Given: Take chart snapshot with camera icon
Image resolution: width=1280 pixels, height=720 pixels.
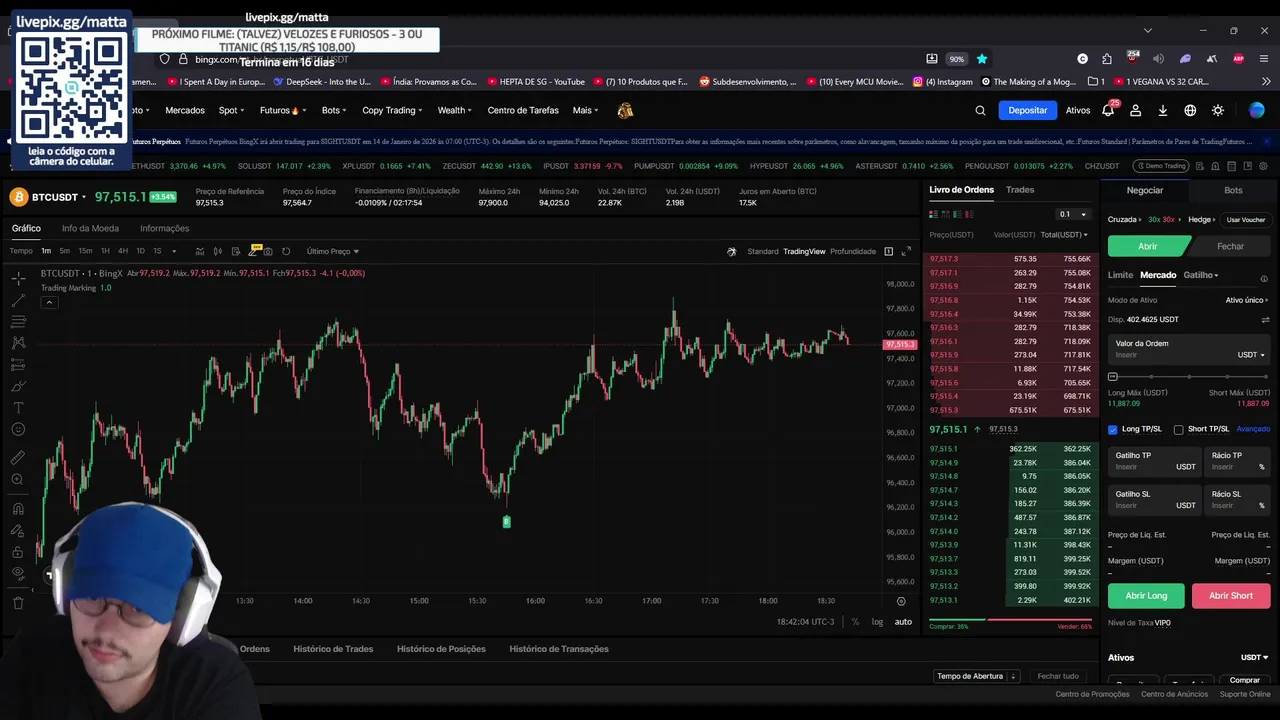Looking at the screenshot, I should [x=268, y=251].
